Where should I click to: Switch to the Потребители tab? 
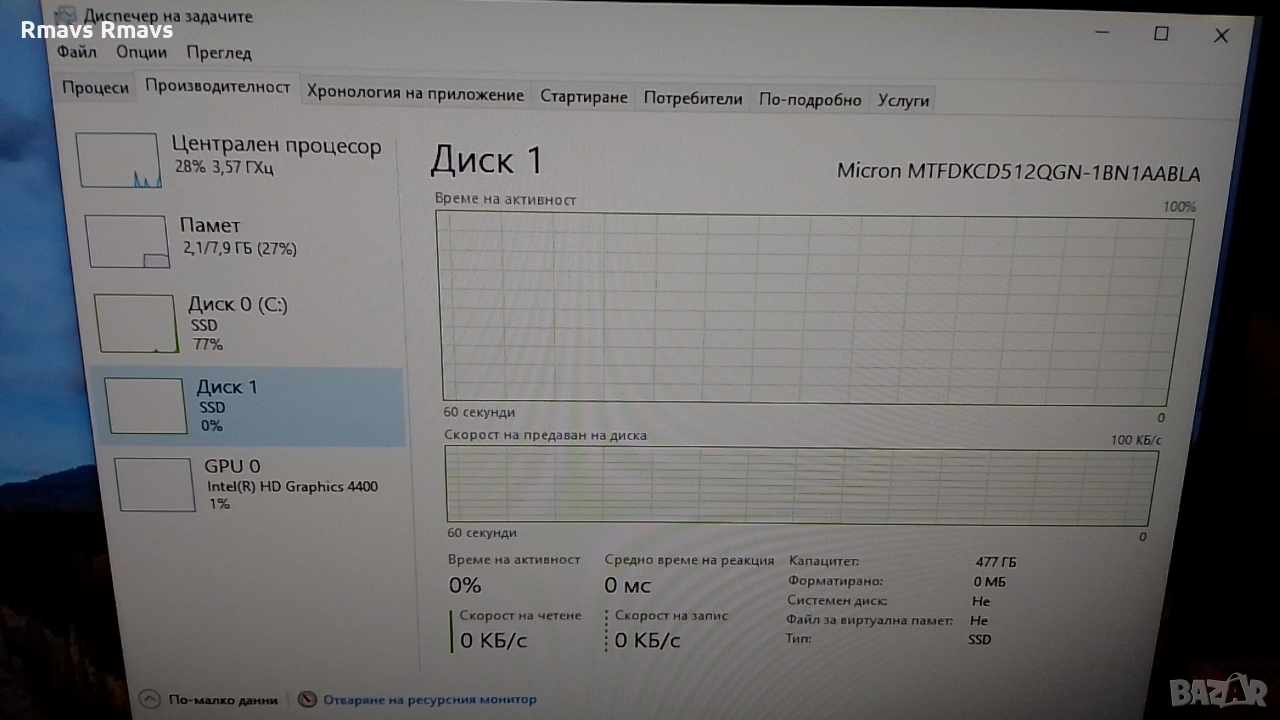pyautogui.click(x=693, y=98)
